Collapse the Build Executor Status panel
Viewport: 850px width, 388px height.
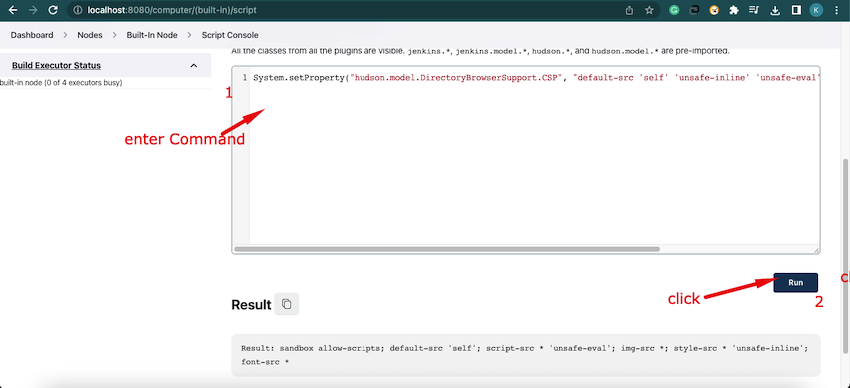pos(194,66)
